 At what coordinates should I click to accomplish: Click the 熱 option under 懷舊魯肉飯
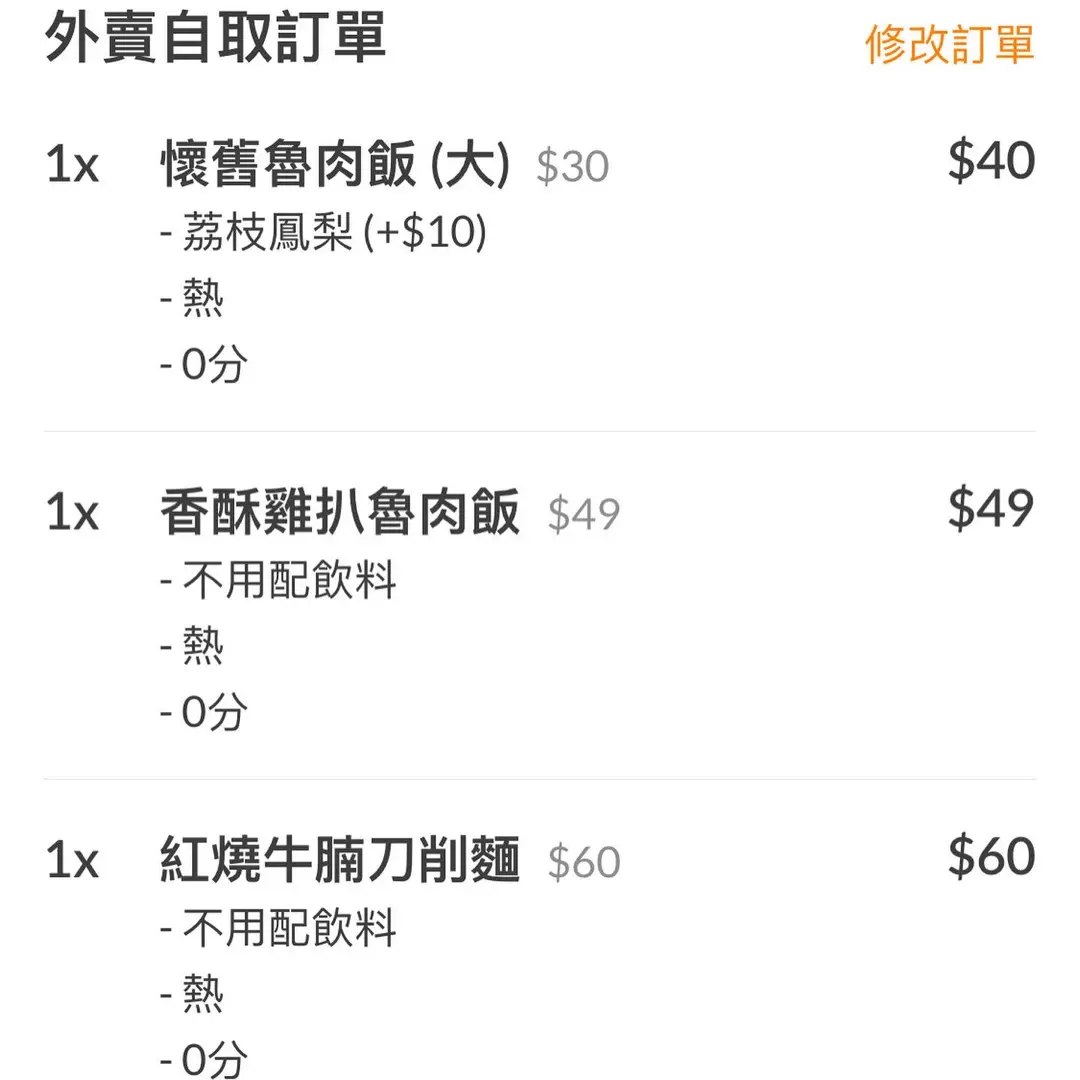point(202,299)
